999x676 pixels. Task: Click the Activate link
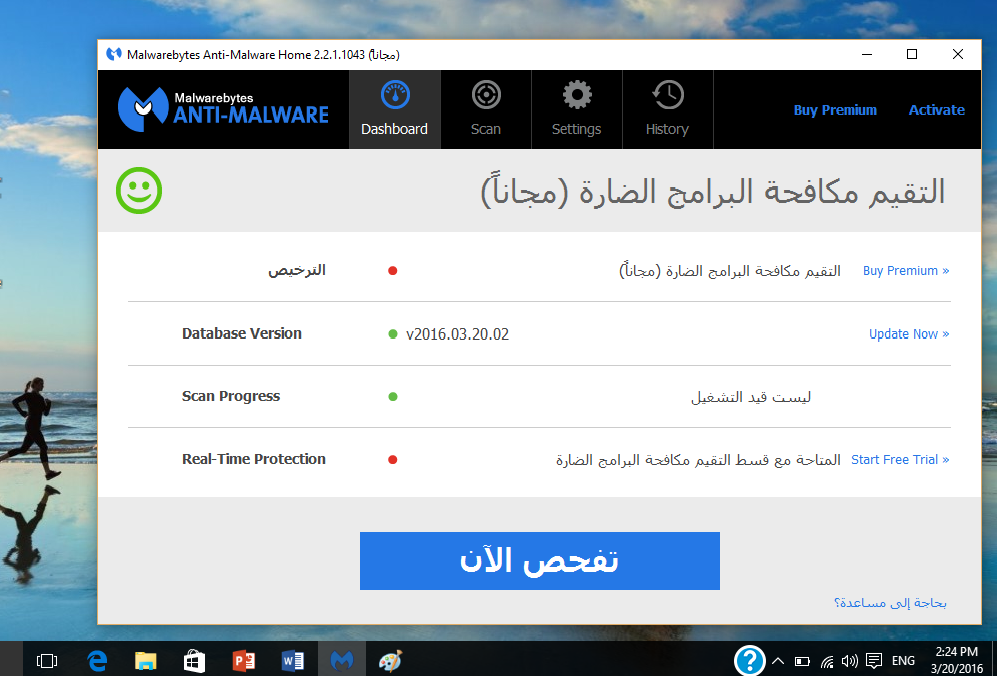click(936, 110)
